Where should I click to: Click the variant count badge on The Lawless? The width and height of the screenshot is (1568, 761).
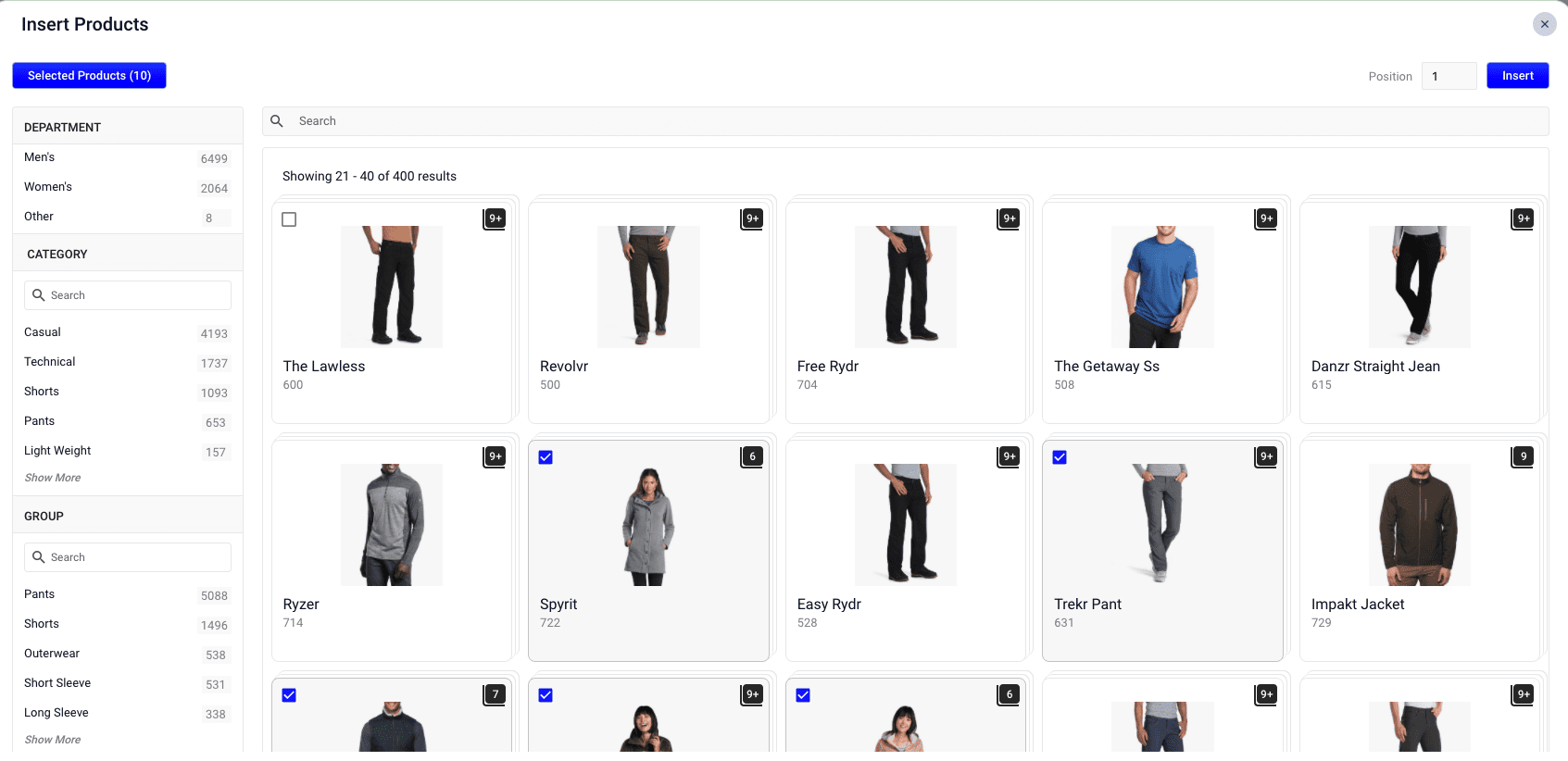click(x=495, y=218)
